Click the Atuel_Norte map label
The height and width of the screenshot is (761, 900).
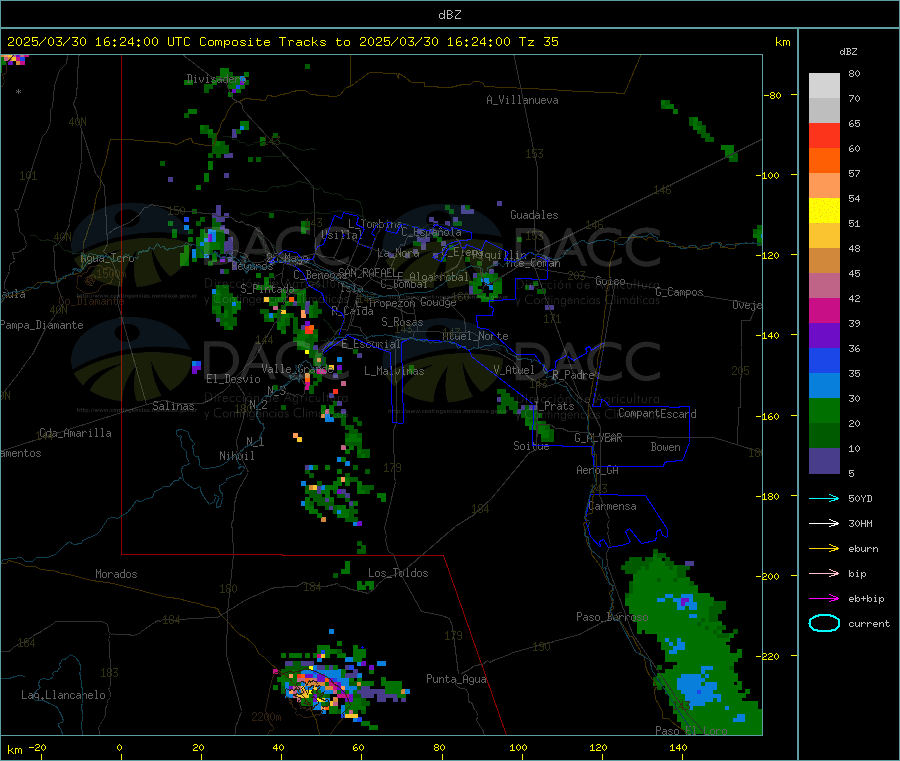(x=475, y=336)
